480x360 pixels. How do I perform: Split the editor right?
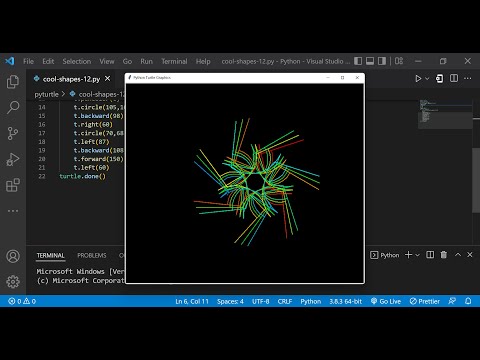pos(454,78)
